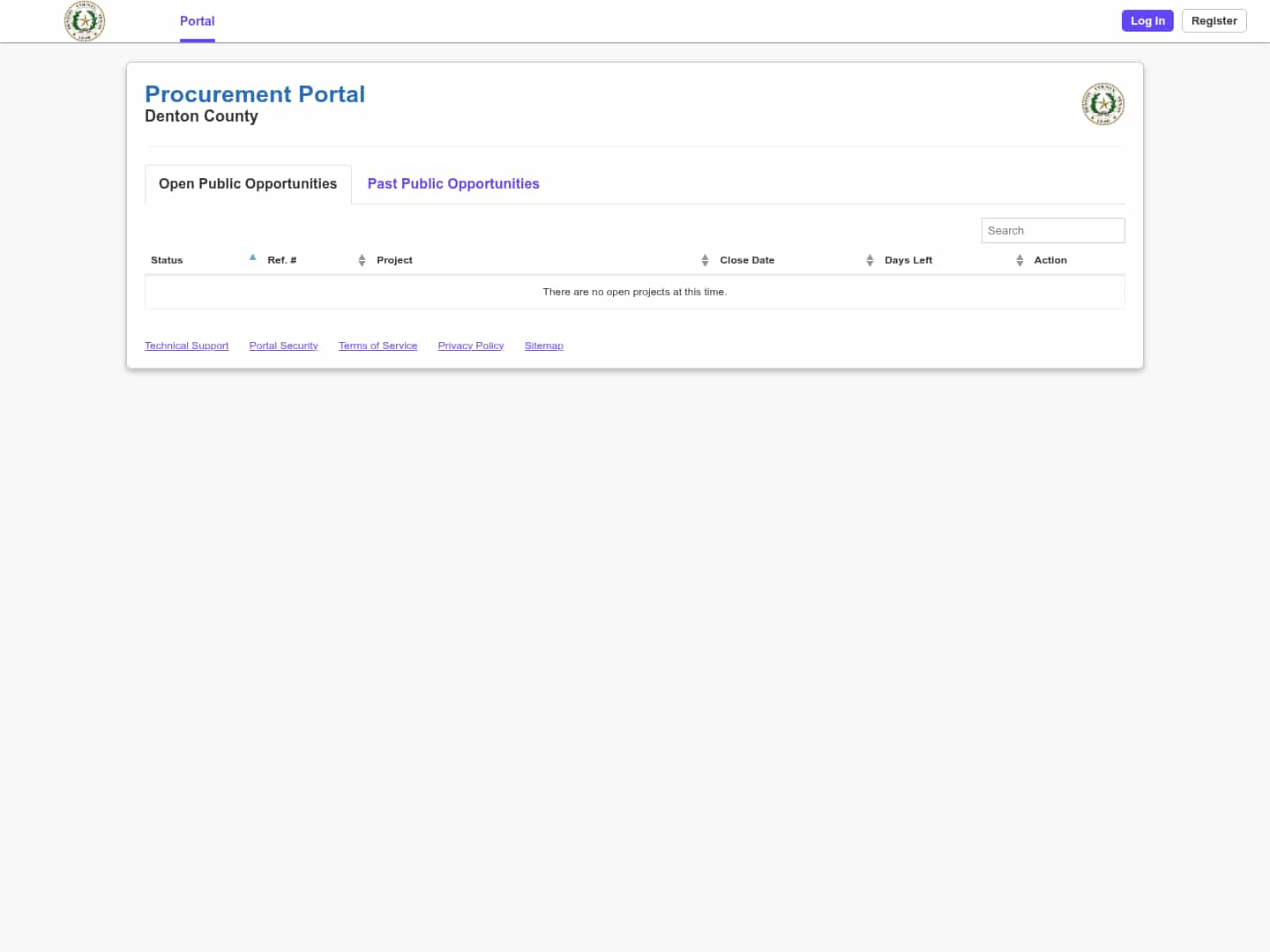Screen dimensions: 1270x952
Task: Select Open Public Opportunities tab
Action: point(248,184)
